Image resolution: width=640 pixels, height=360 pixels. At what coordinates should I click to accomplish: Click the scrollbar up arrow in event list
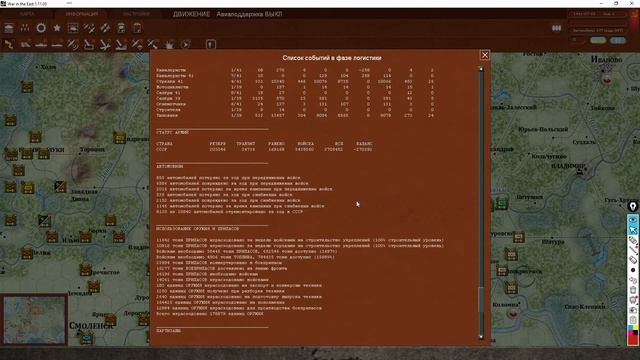[481, 69]
